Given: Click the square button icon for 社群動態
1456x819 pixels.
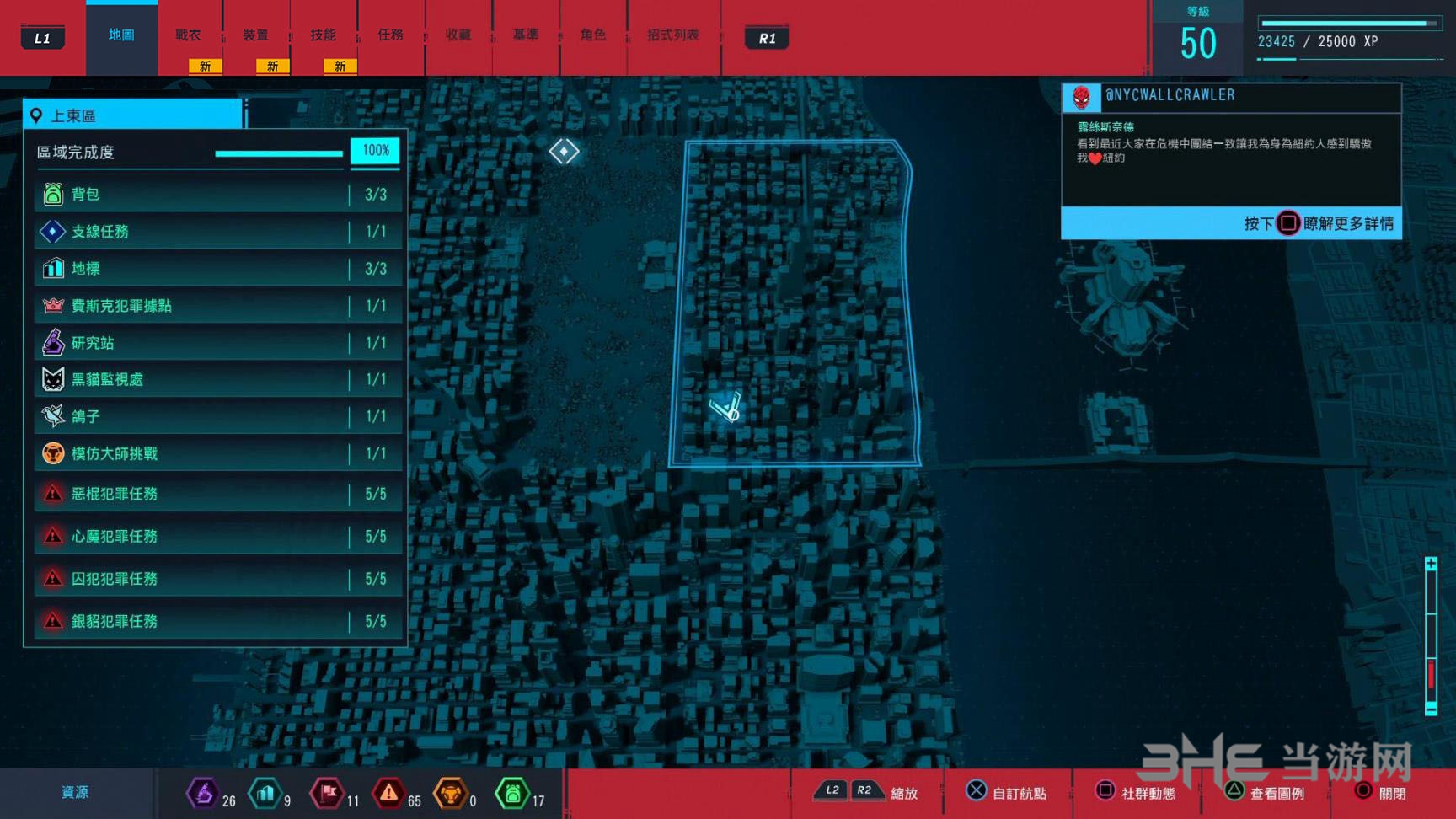Looking at the screenshot, I should point(1105,790).
